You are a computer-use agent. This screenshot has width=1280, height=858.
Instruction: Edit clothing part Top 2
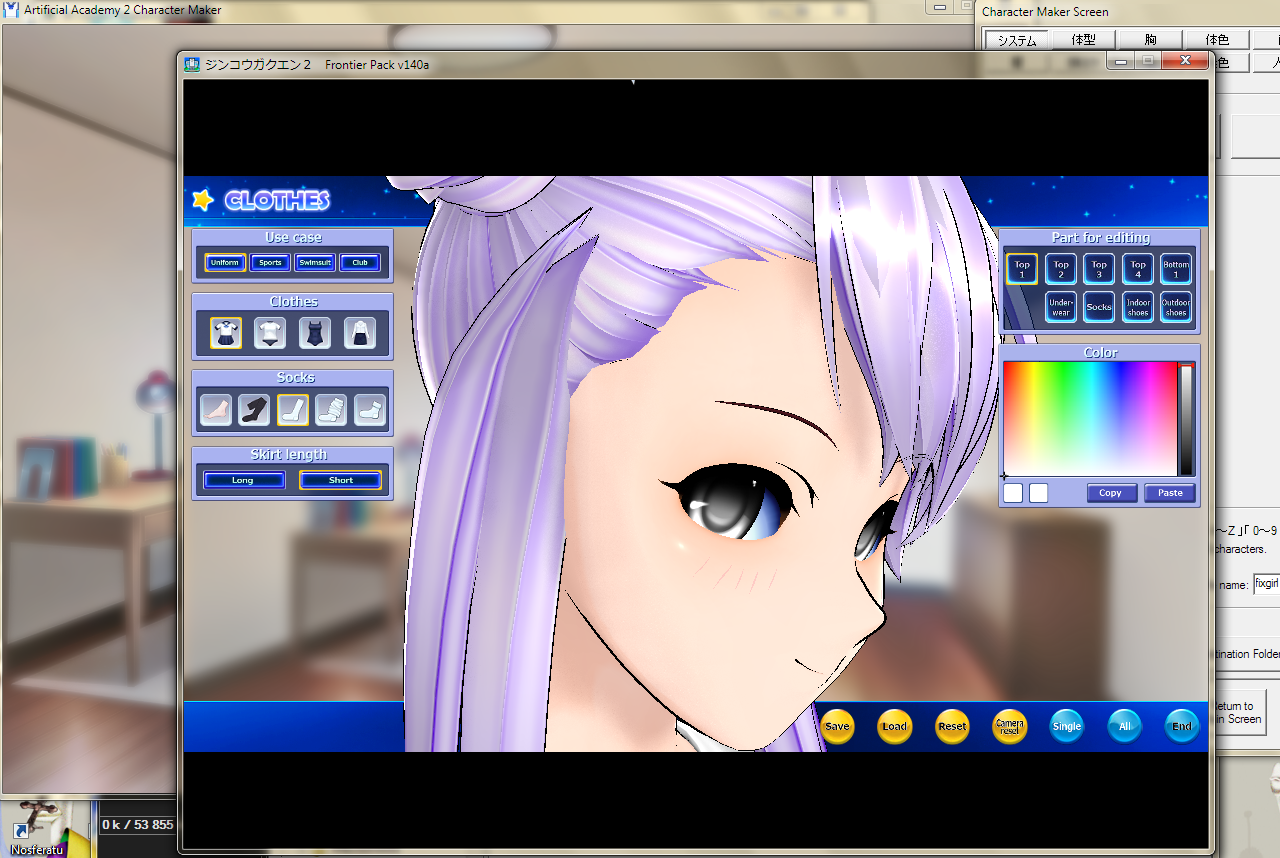point(1061,269)
